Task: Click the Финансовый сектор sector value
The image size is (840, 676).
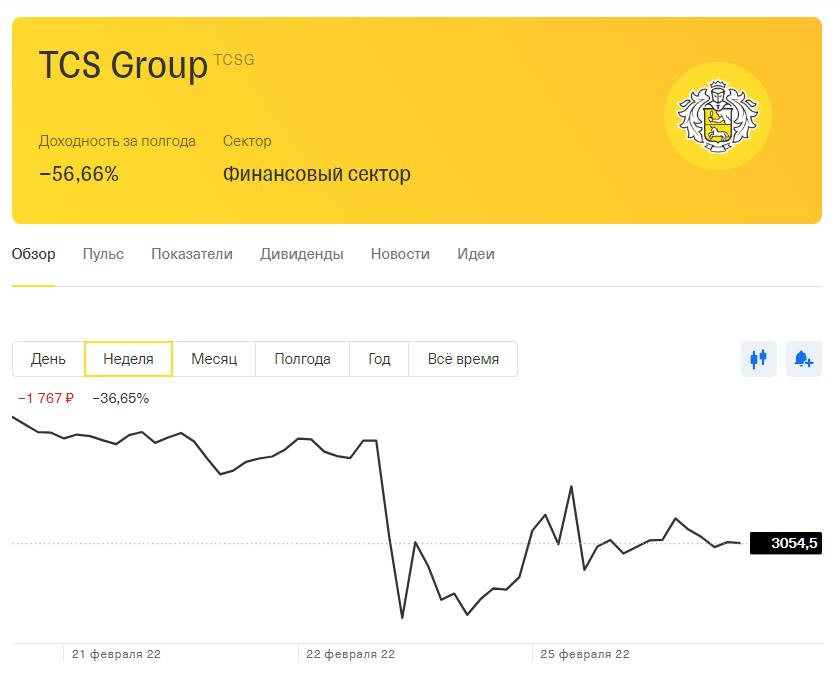Action: coord(317,174)
